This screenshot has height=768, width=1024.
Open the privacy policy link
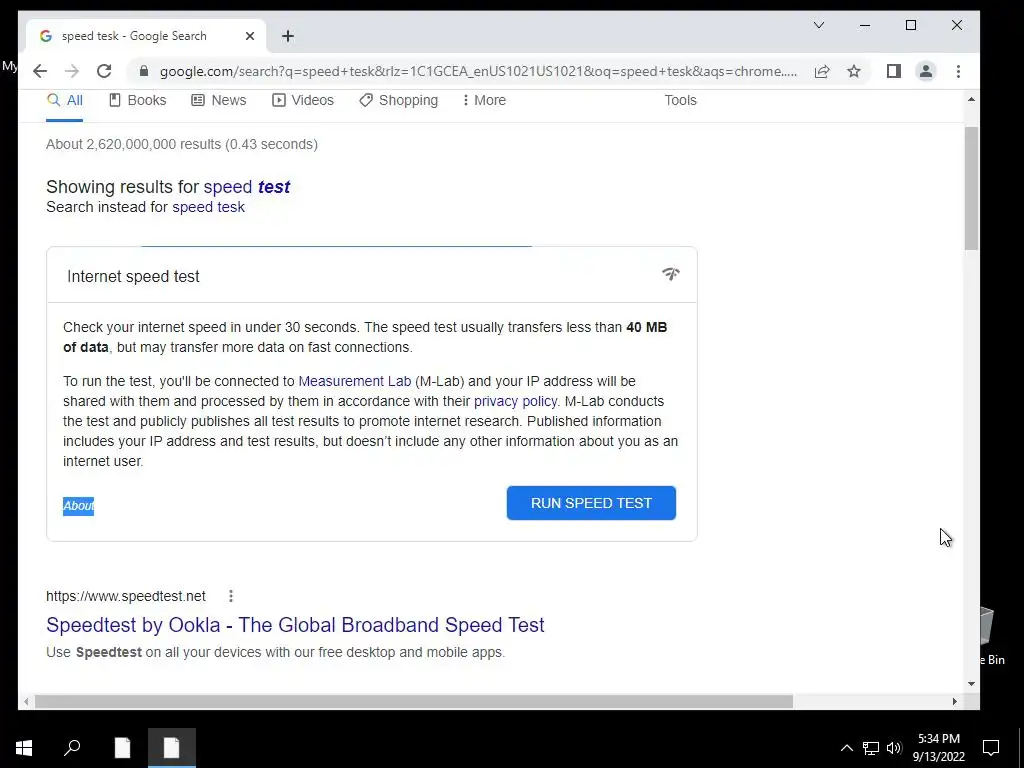515,401
